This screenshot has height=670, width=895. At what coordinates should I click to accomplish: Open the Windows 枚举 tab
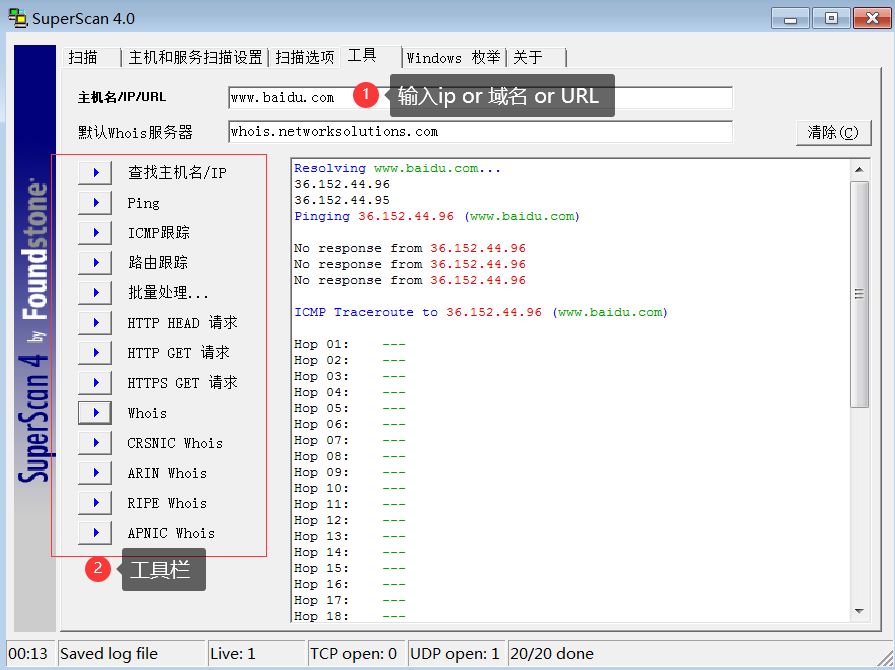[454, 58]
